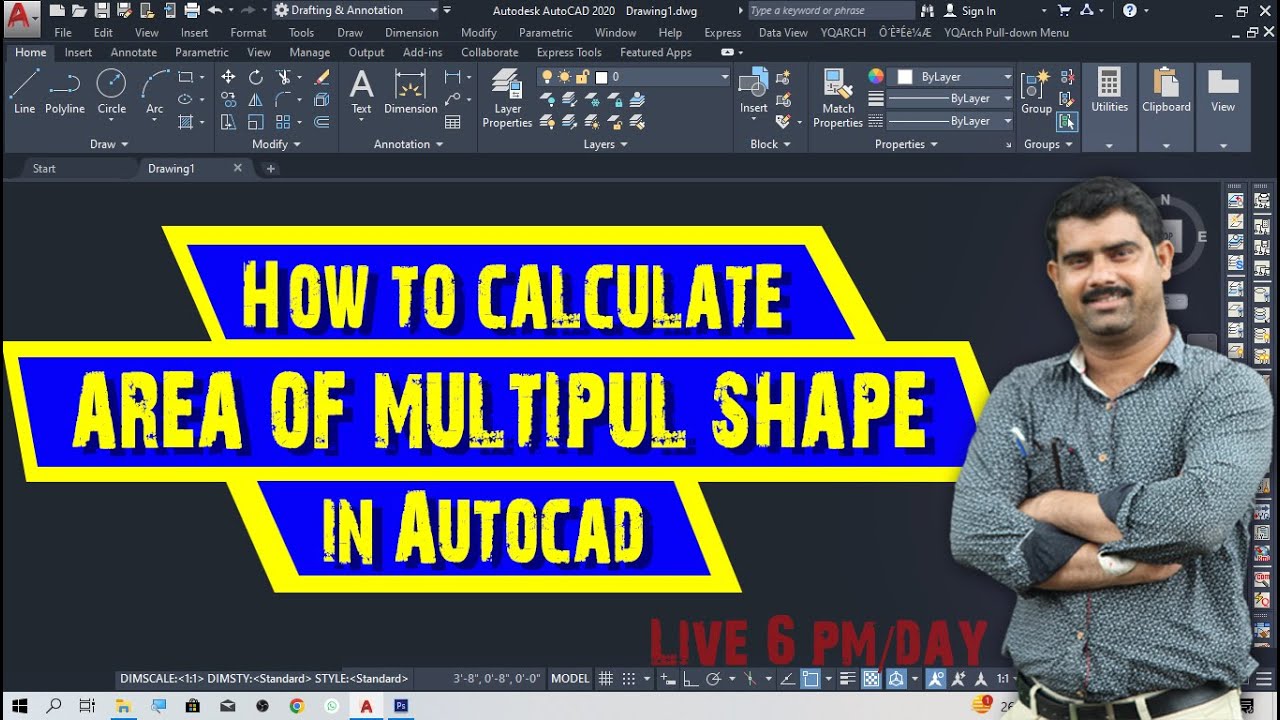Select the Dimension tool
This screenshot has width=1280, height=720.
[410, 92]
